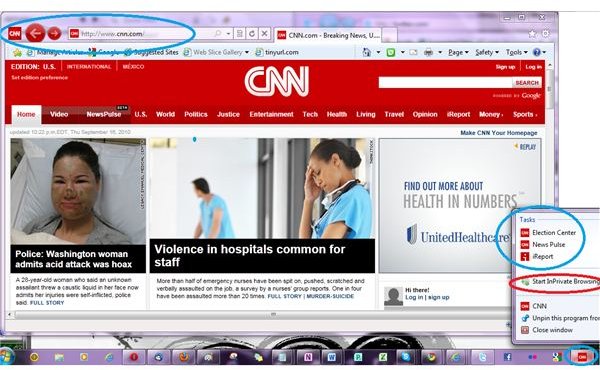This screenshot has height=370, width=600.
Task: Expand the Home button dropdown arrow
Action: click(378, 52)
